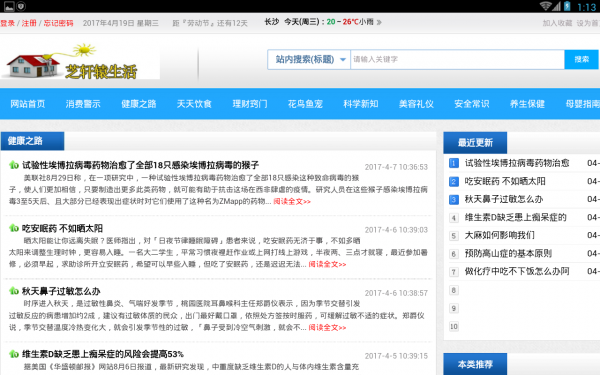Click the 长沙 city weather label
Image resolution: width=600 pixels, height=375 pixels.
click(272, 22)
